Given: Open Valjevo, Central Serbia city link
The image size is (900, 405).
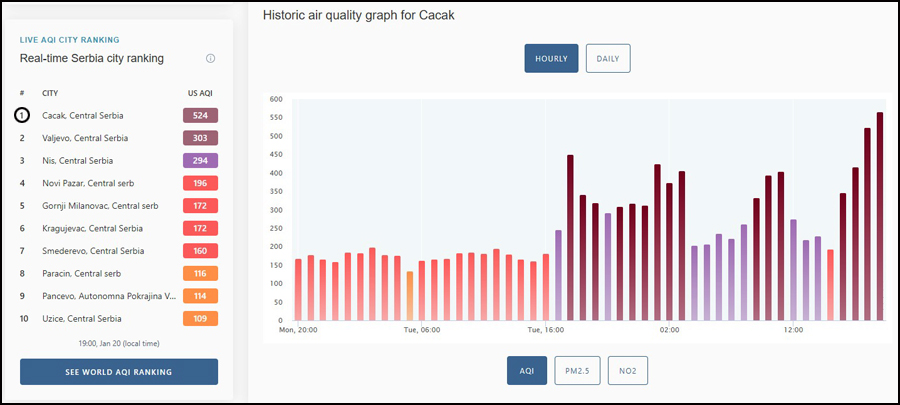Looking at the screenshot, I should pos(85,138).
